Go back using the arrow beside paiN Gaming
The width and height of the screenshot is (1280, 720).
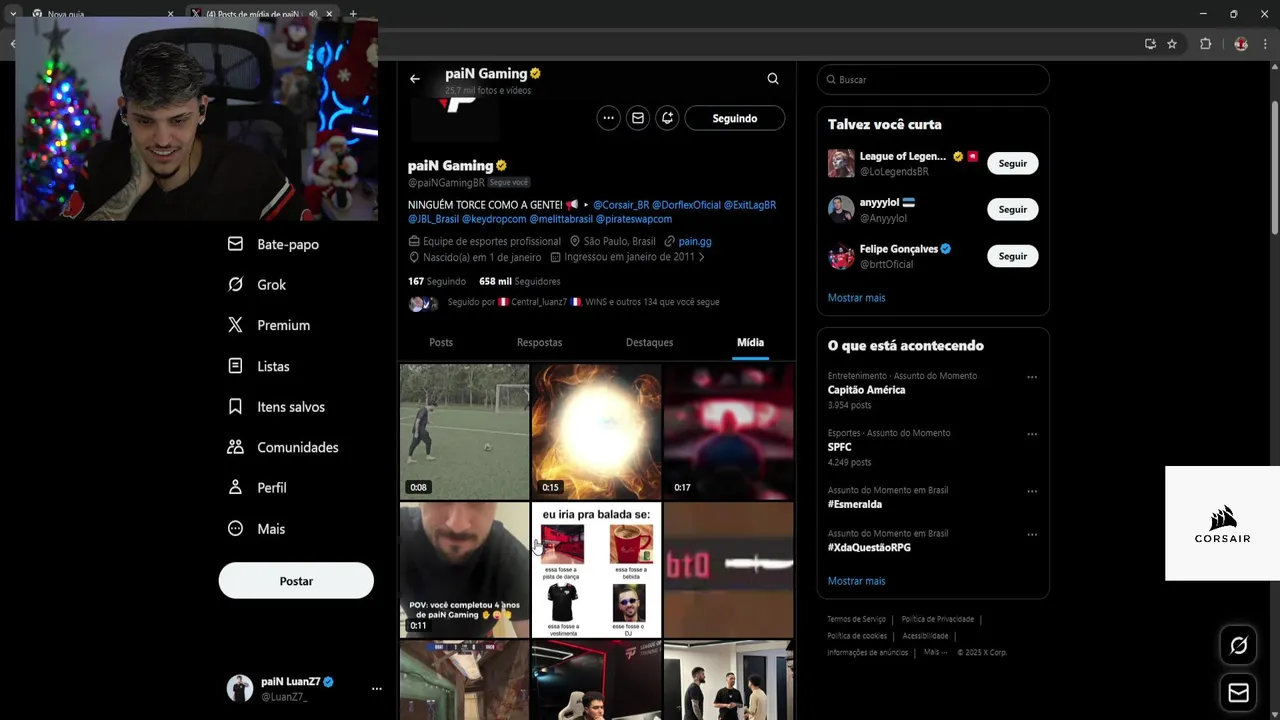pos(415,79)
